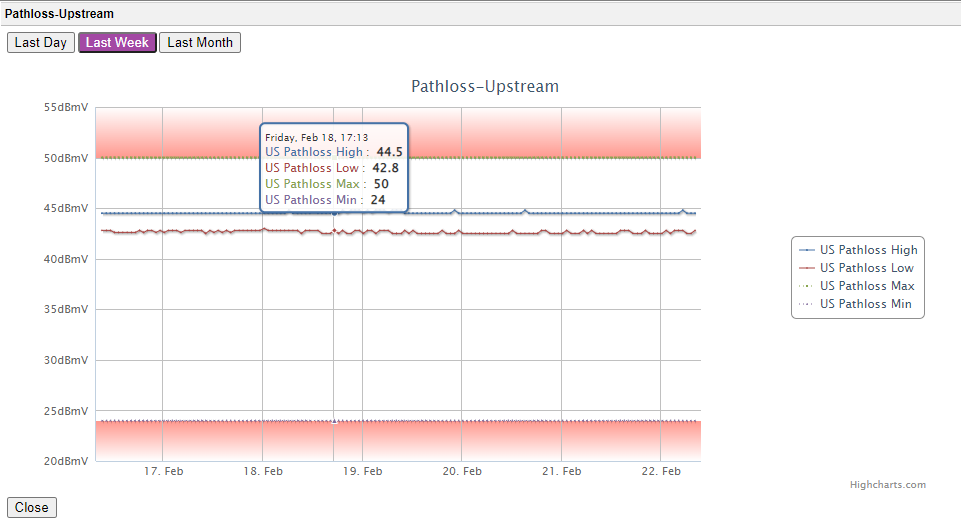The image size is (961, 523).
Task: Close the Pathloss-Upstream dialog
Action: (x=32, y=508)
